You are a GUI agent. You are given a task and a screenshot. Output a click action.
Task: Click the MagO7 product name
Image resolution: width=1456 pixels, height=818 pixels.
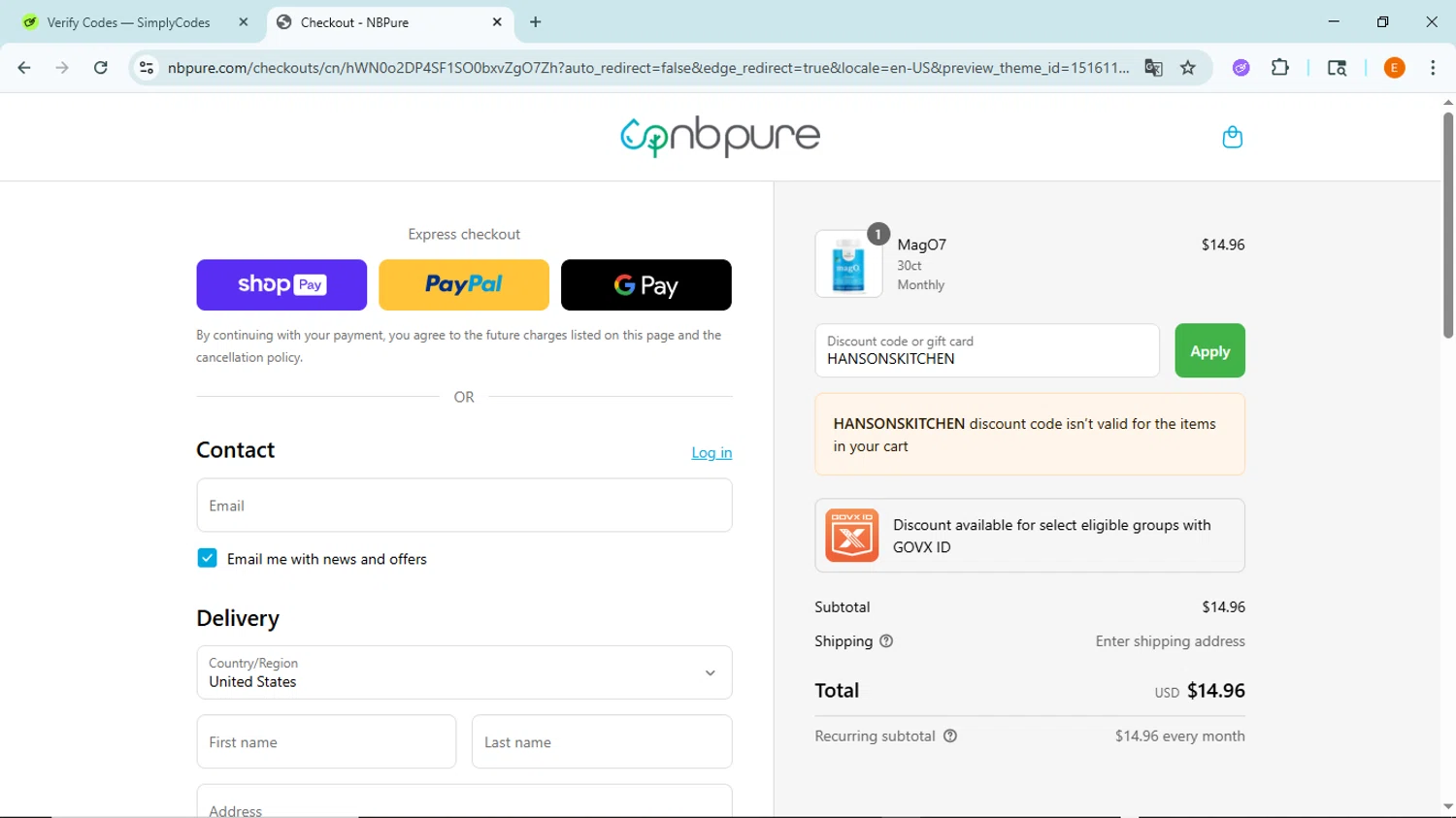click(922, 245)
